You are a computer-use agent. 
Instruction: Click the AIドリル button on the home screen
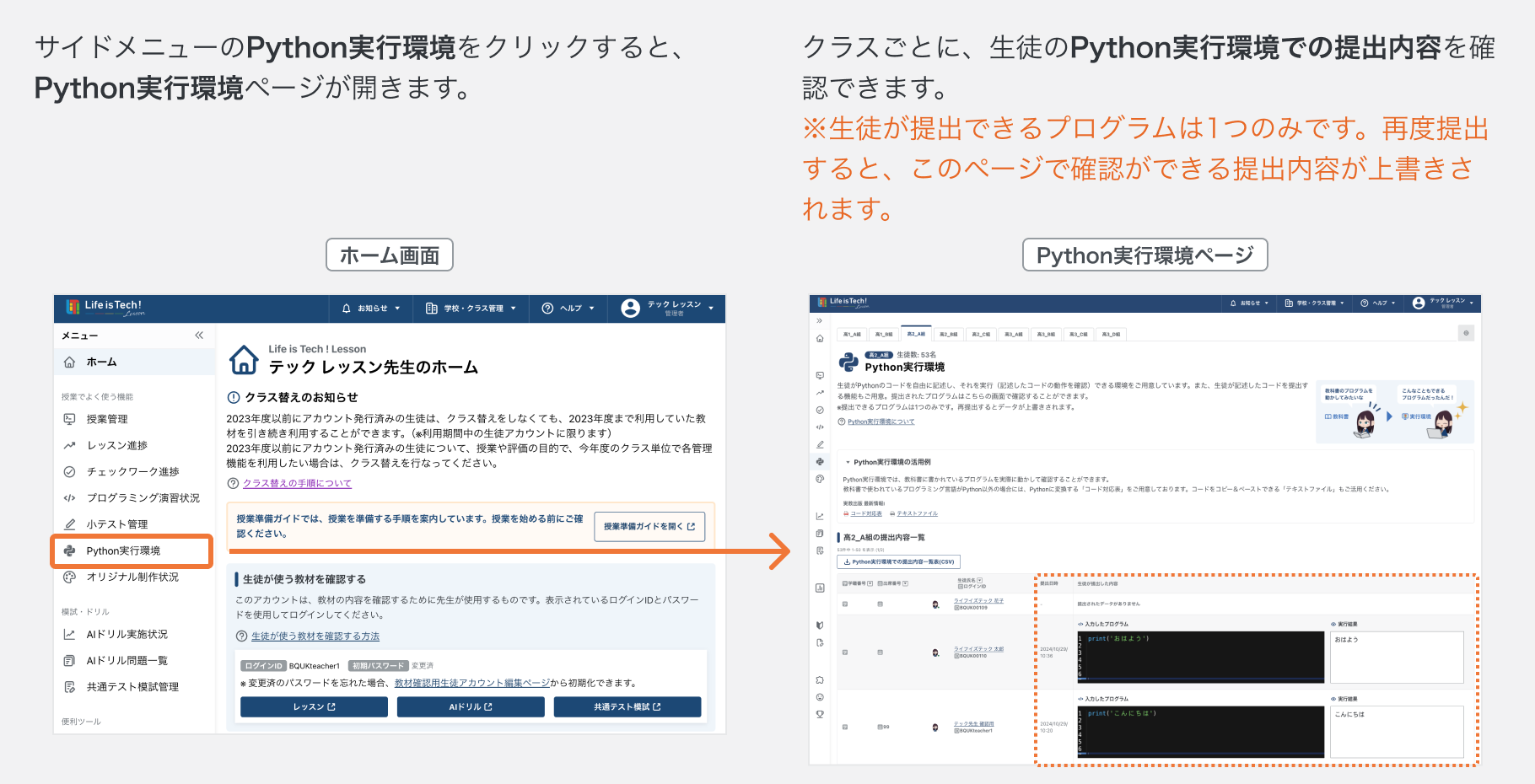click(471, 706)
